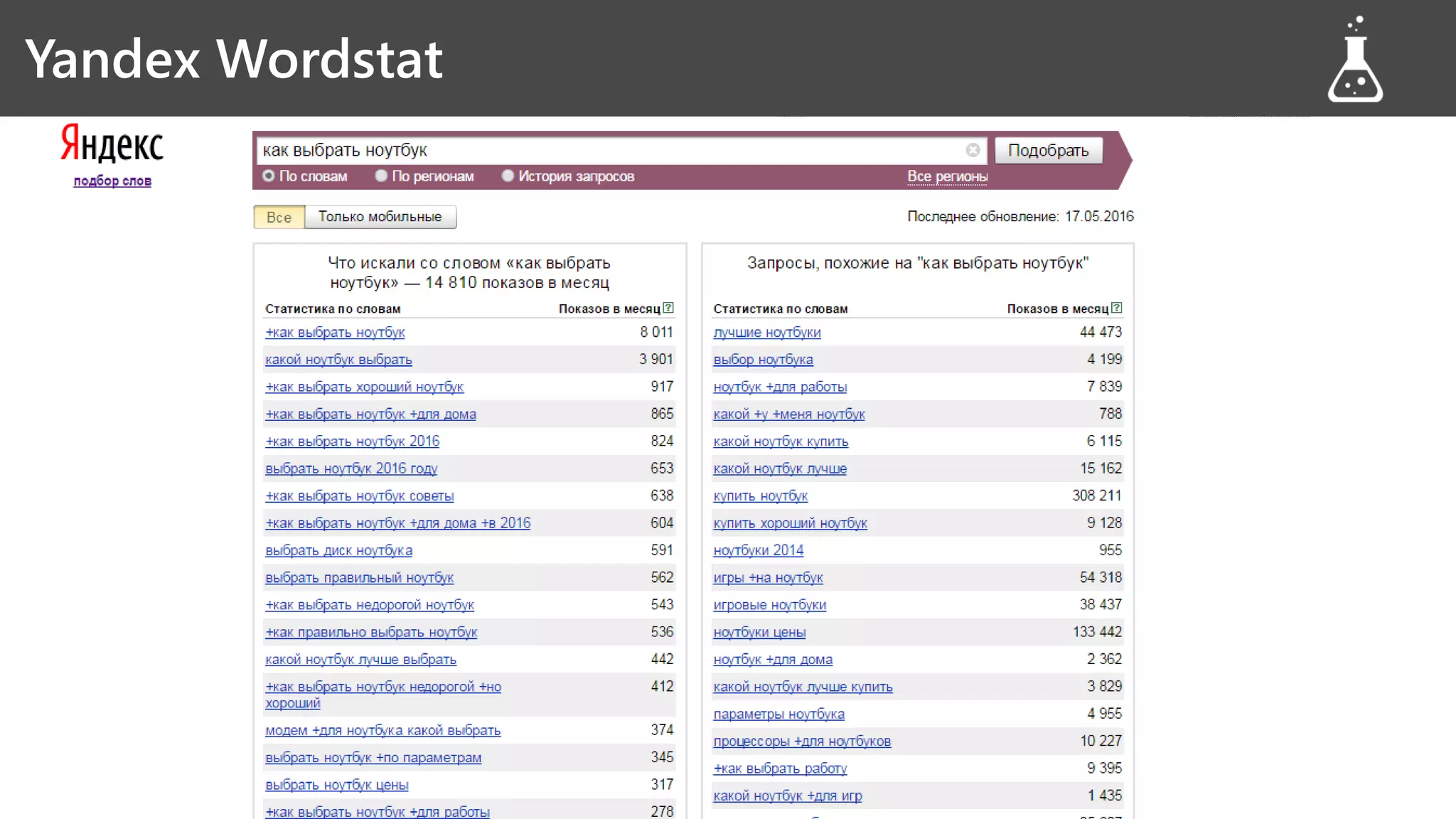Viewport: 1456px width, 819px height.
Task: Open the игровые ноутбуки link
Action: (x=769, y=605)
